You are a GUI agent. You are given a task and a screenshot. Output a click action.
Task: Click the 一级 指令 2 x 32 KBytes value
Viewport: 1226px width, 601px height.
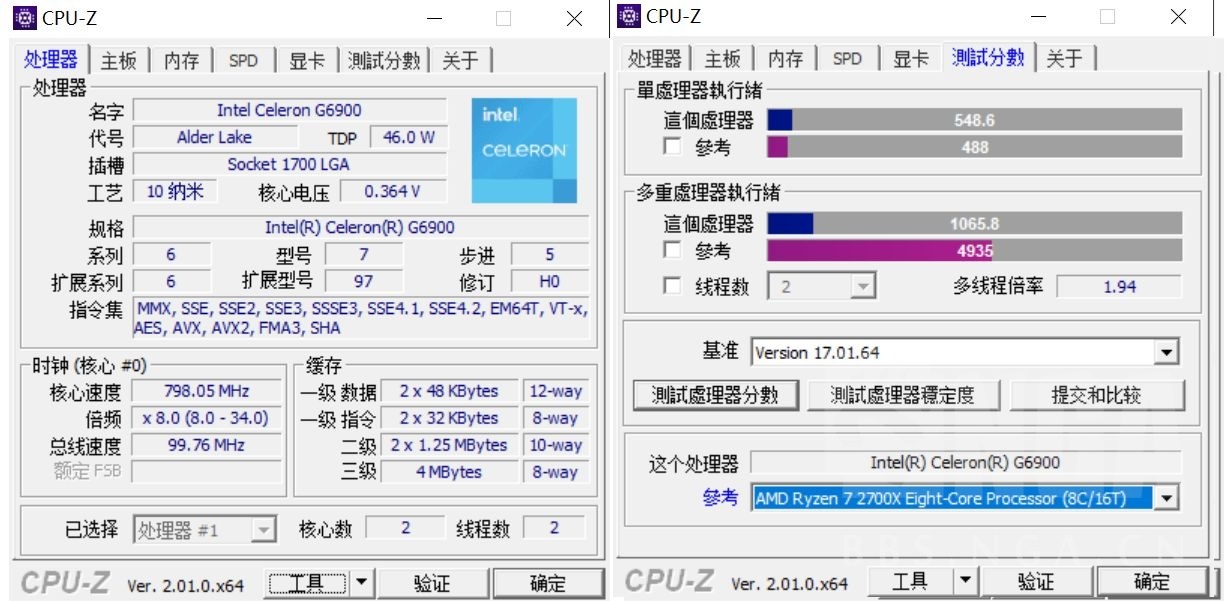point(448,418)
